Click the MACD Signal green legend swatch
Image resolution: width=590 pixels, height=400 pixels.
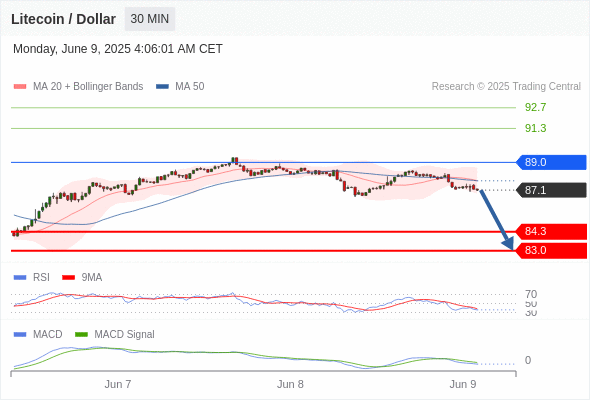(81, 334)
